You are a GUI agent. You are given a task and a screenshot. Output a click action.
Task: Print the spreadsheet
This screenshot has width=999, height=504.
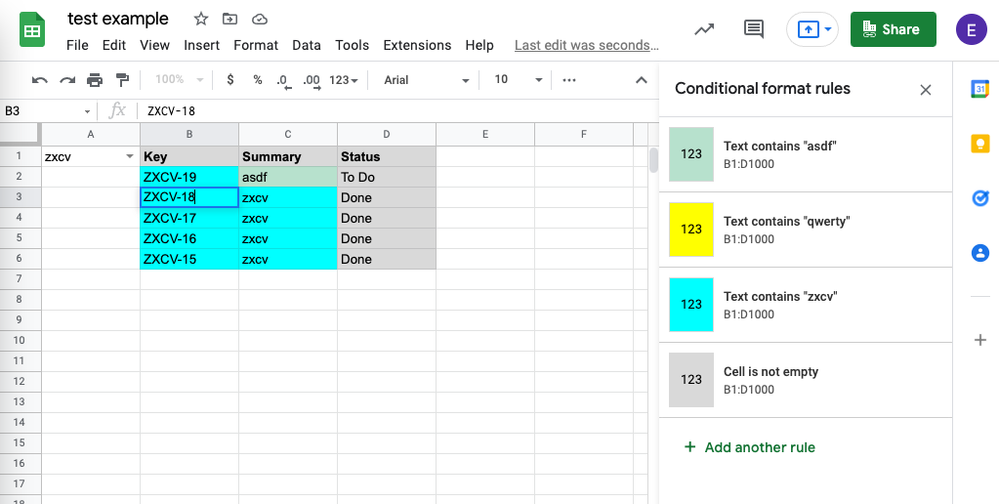[x=94, y=80]
